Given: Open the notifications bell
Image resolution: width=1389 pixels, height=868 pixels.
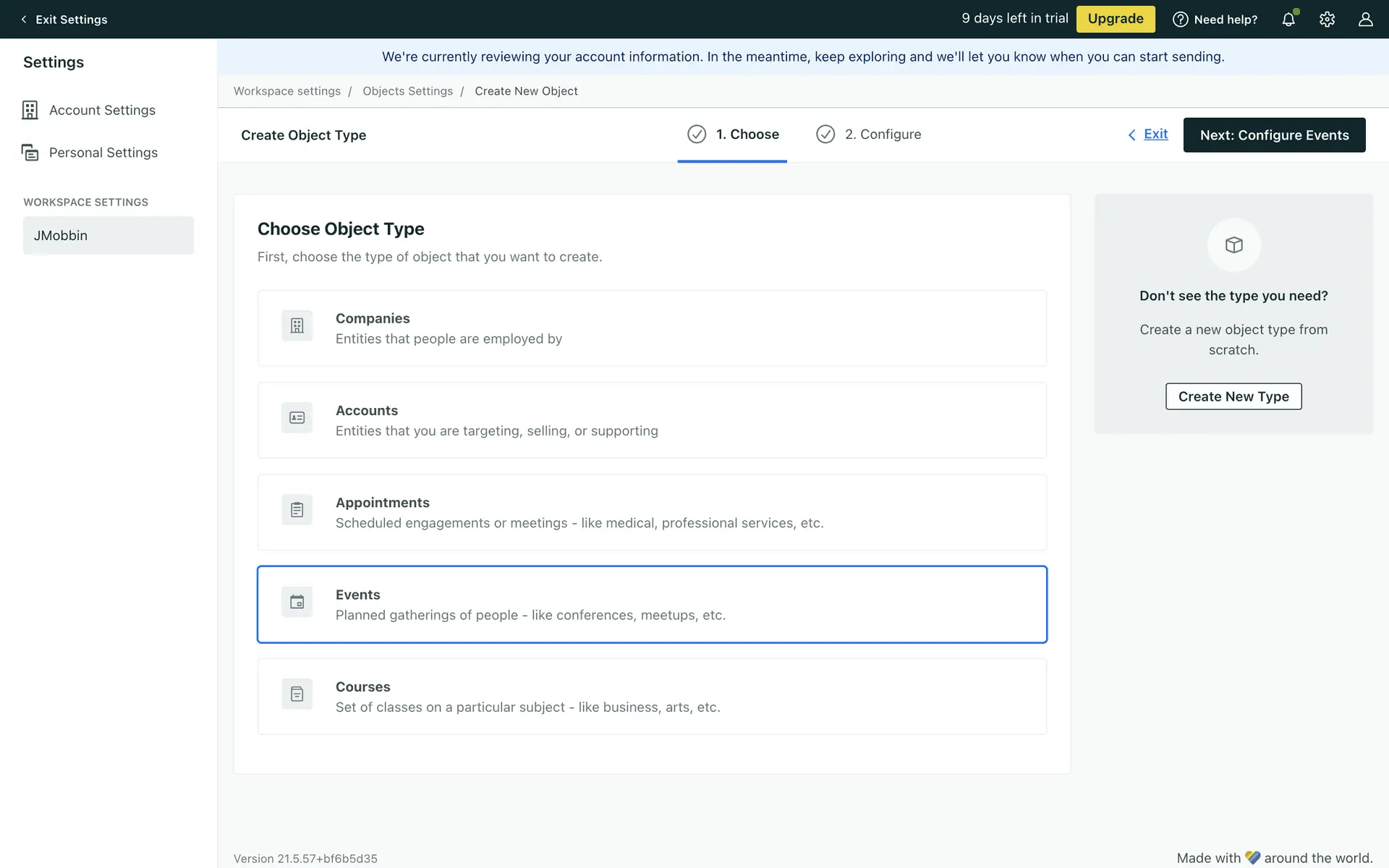Looking at the screenshot, I should pos(1288,20).
